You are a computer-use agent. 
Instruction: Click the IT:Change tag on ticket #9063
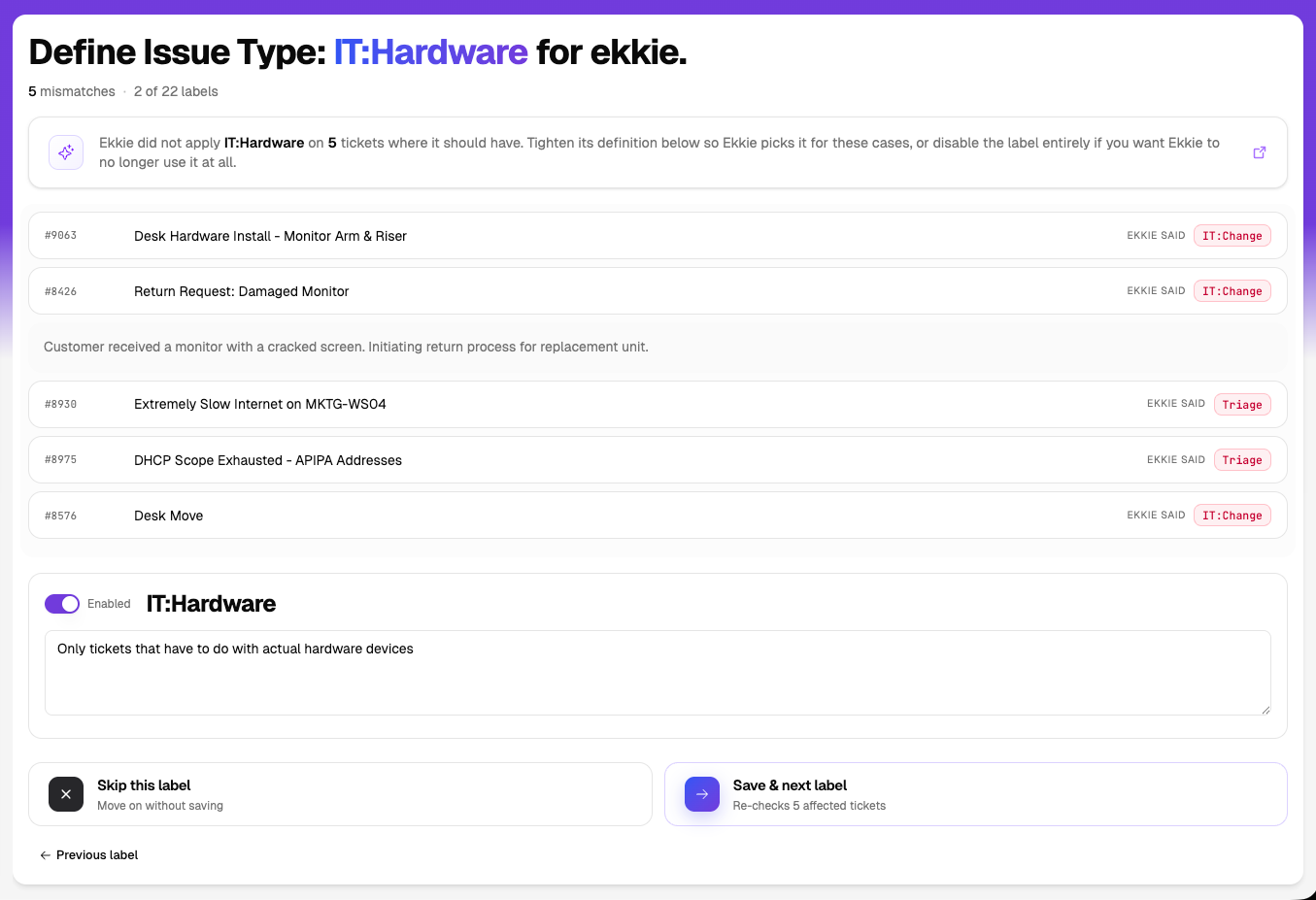[1232, 236]
